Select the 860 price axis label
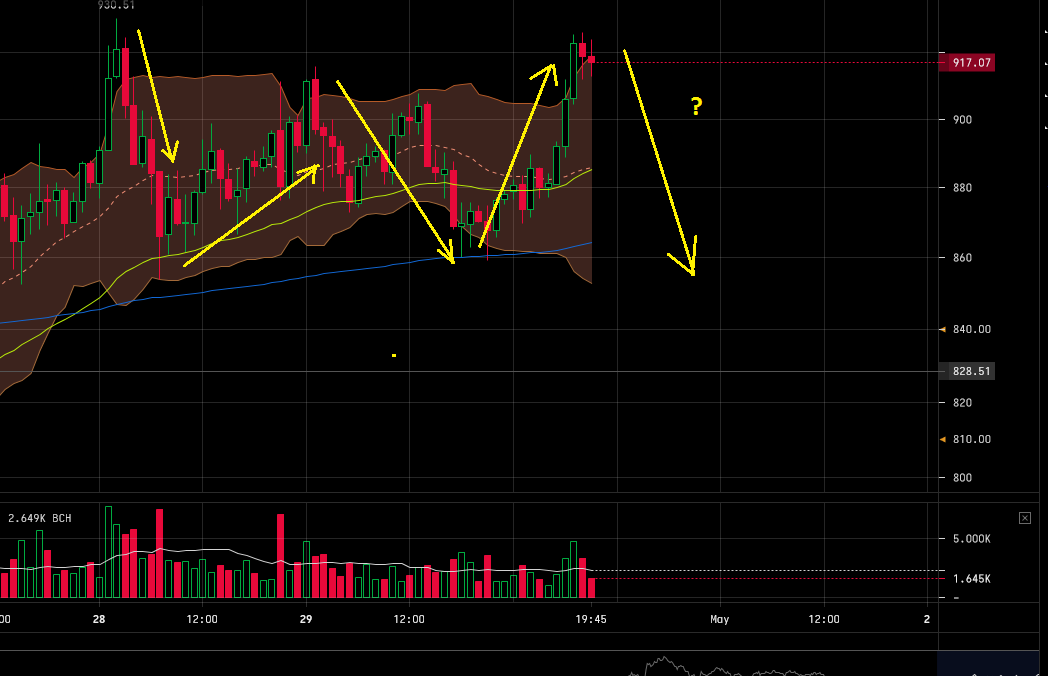 (962, 257)
